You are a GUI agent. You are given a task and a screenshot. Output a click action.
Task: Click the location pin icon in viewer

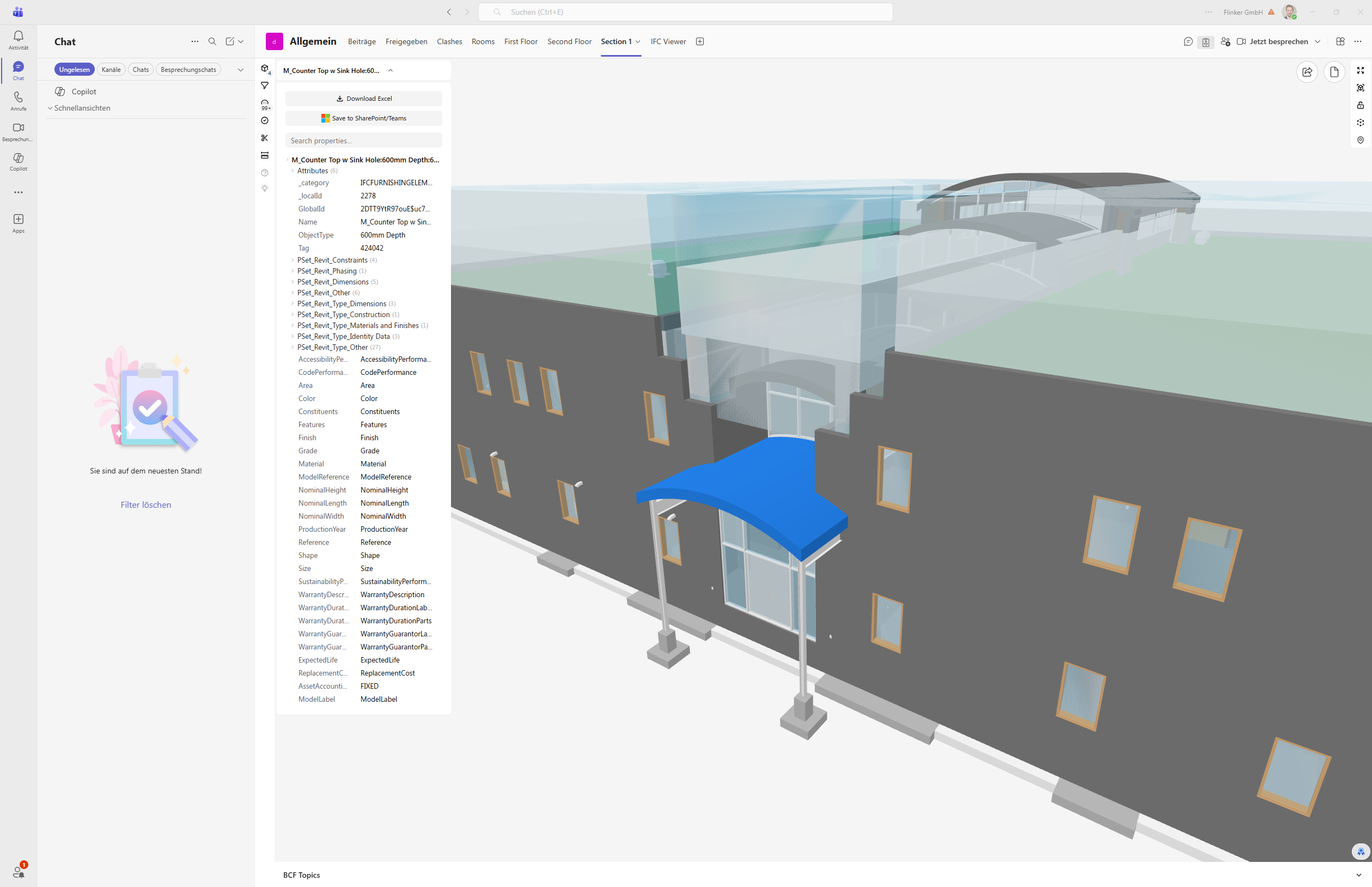[1361, 140]
